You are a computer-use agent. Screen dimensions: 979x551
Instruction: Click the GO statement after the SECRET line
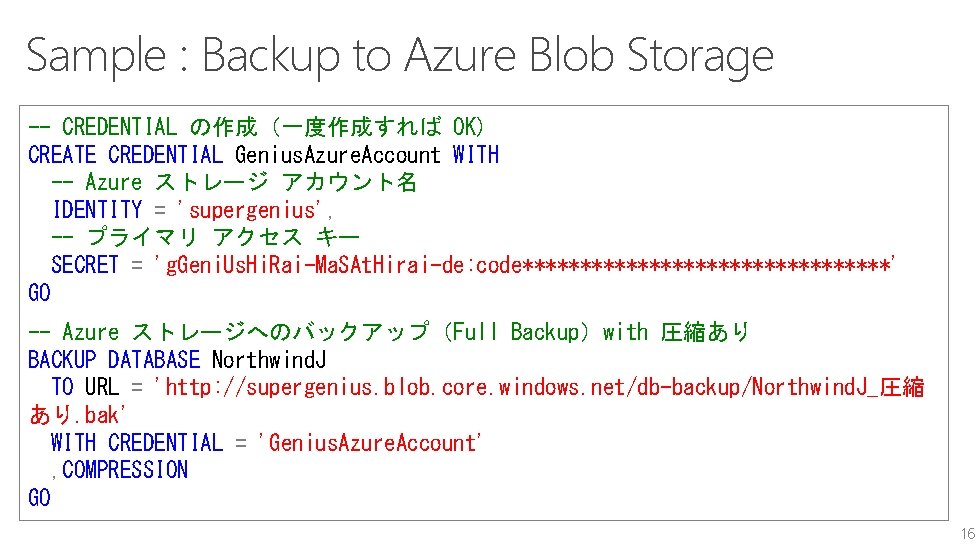point(39,293)
